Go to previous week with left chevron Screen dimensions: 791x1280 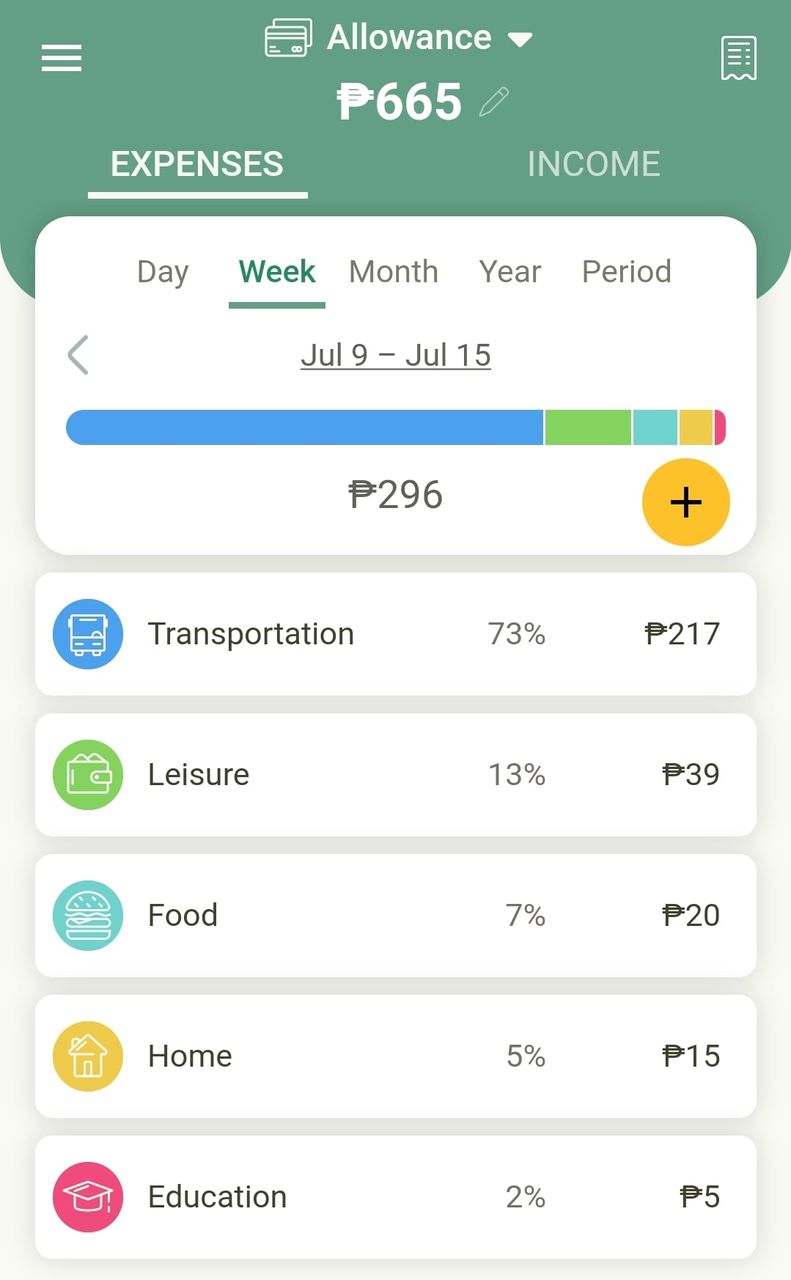(78, 355)
